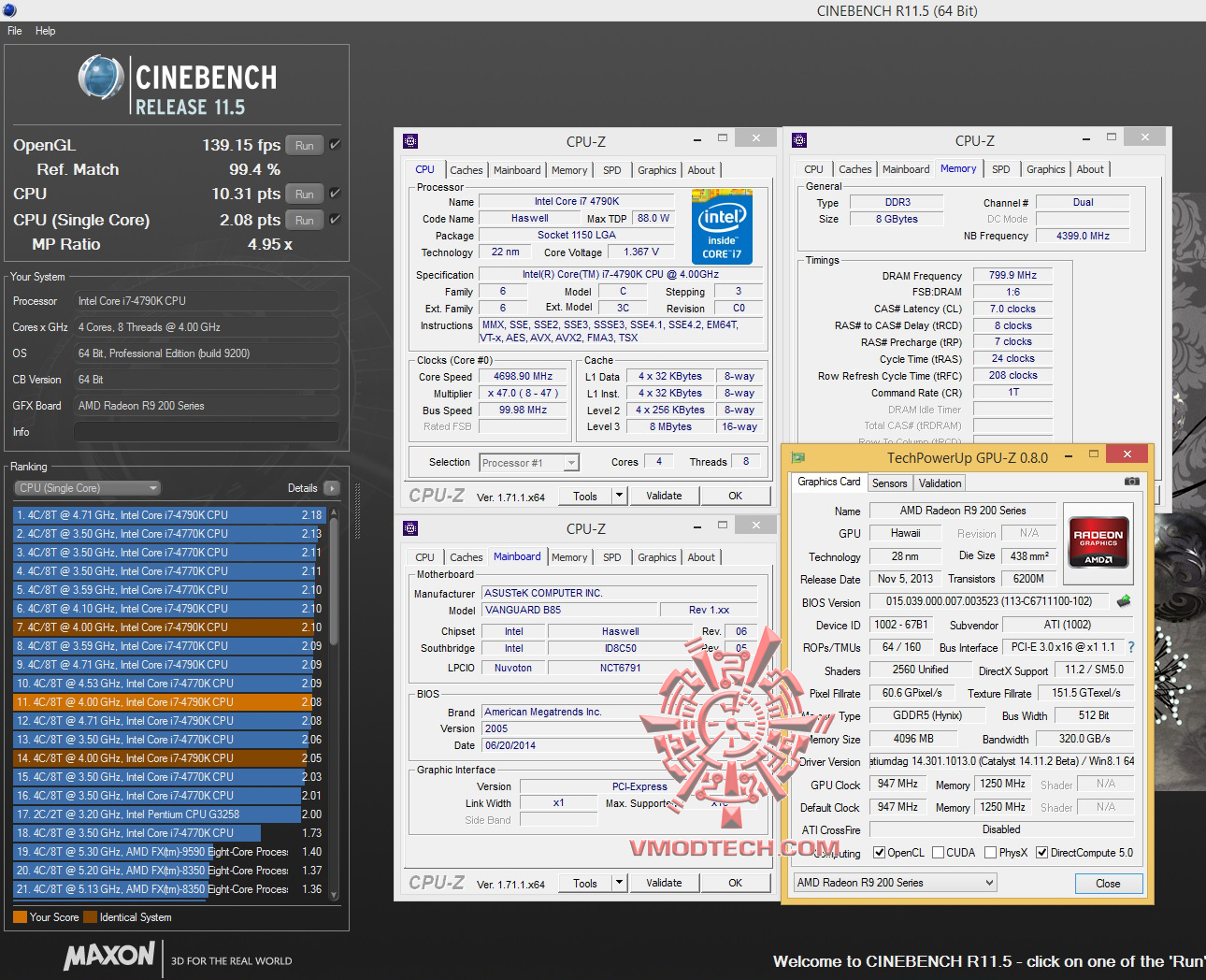1206x980 pixels.
Task: Click the title bar icon of the CPU-Z processor window
Action: [x=410, y=141]
